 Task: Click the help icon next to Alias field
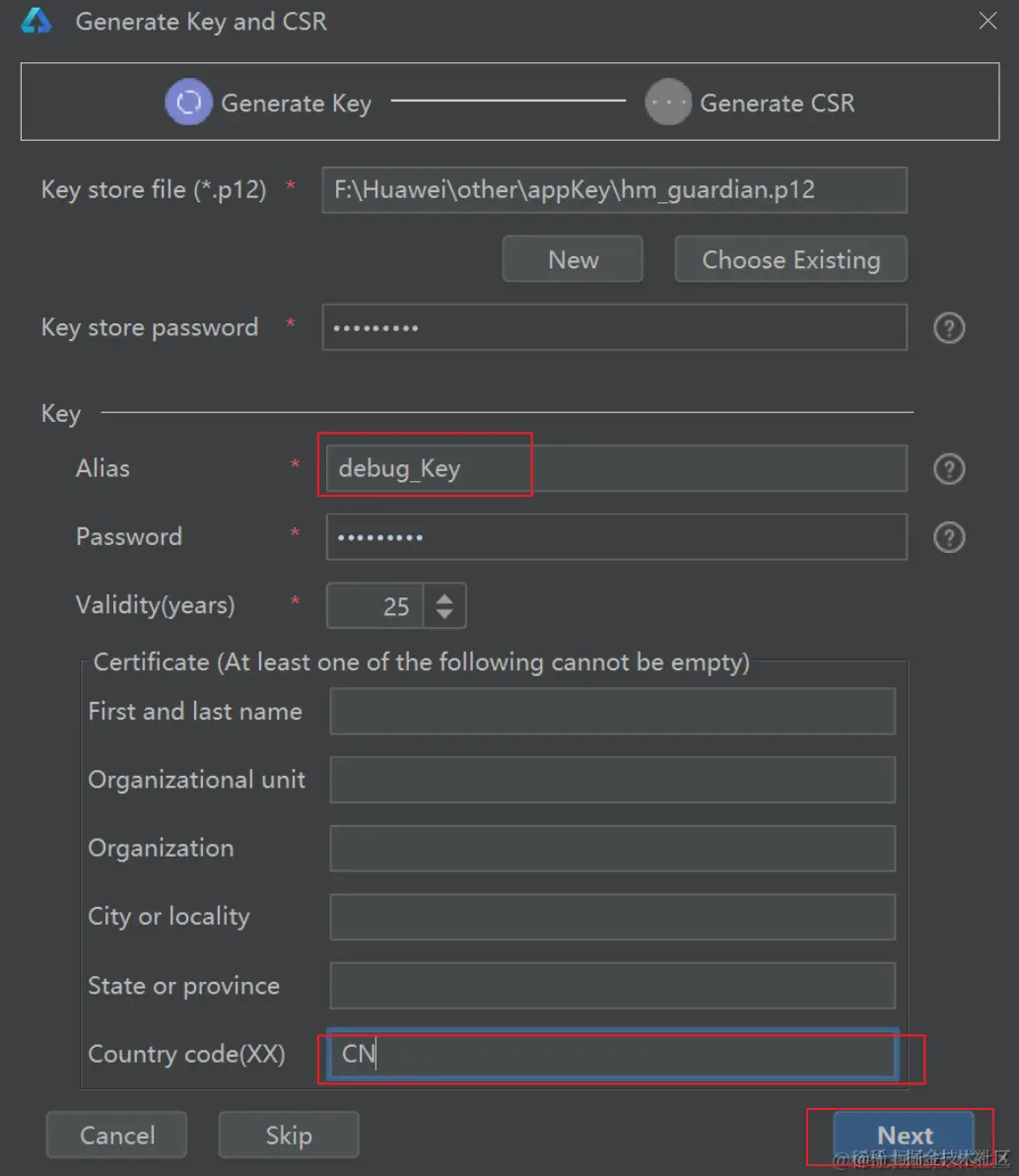pyautogui.click(x=948, y=469)
